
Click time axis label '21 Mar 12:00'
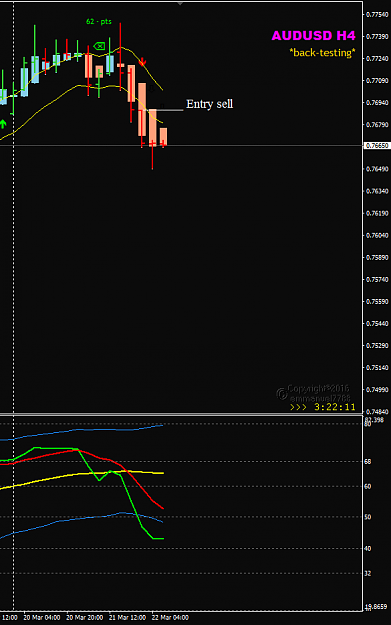coord(127,617)
